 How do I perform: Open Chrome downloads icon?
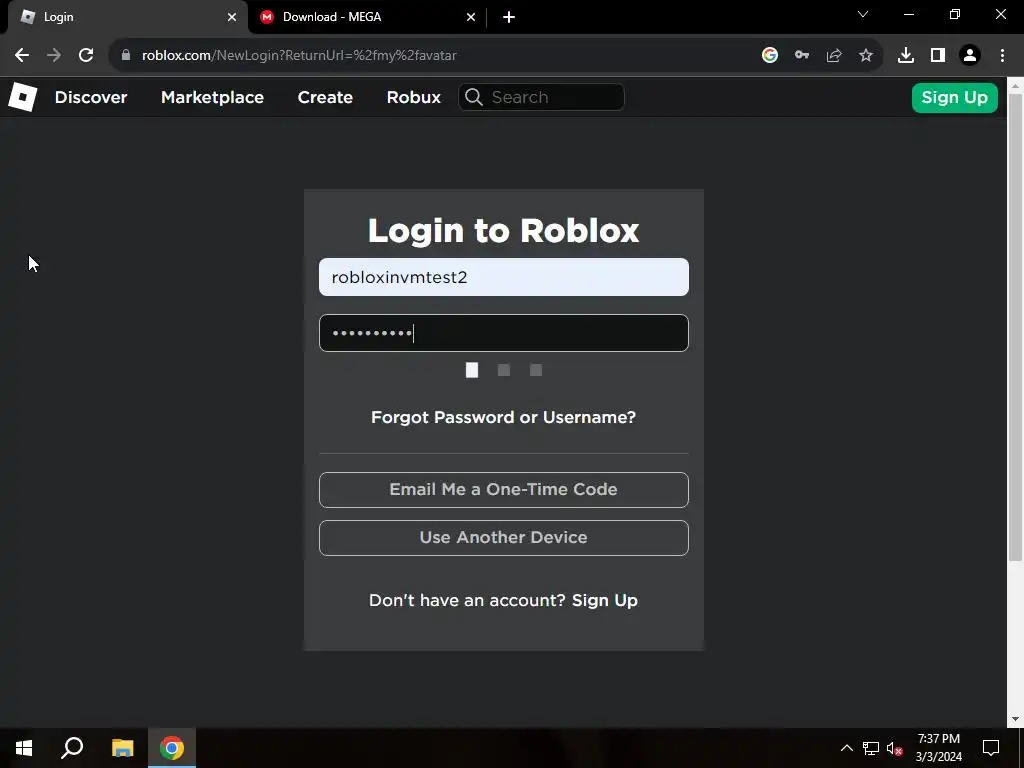coord(906,56)
